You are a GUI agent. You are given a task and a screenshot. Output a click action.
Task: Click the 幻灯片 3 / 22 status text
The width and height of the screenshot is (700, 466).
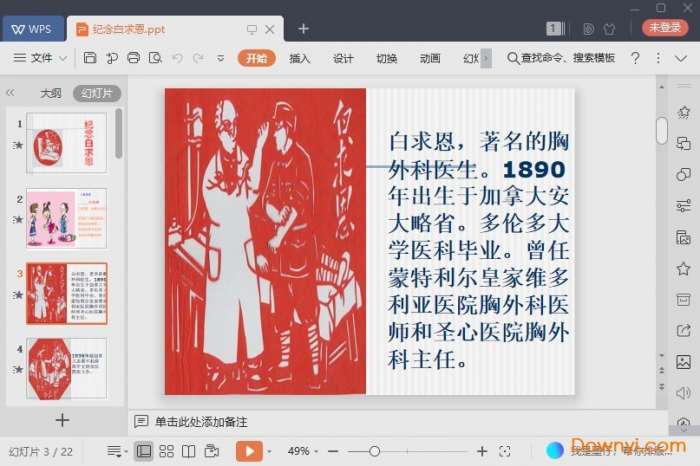pyautogui.click(x=41, y=452)
